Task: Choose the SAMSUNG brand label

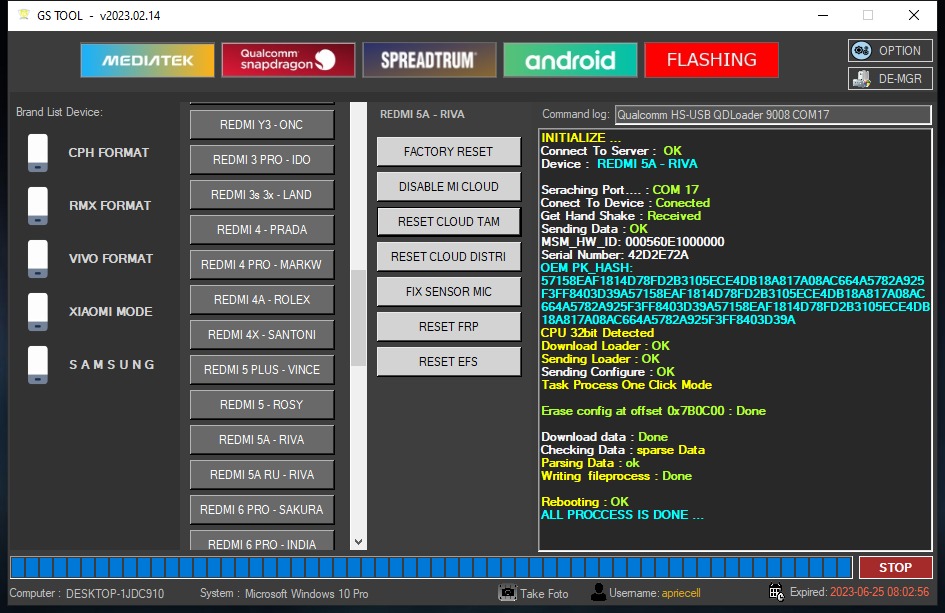Action: (112, 365)
